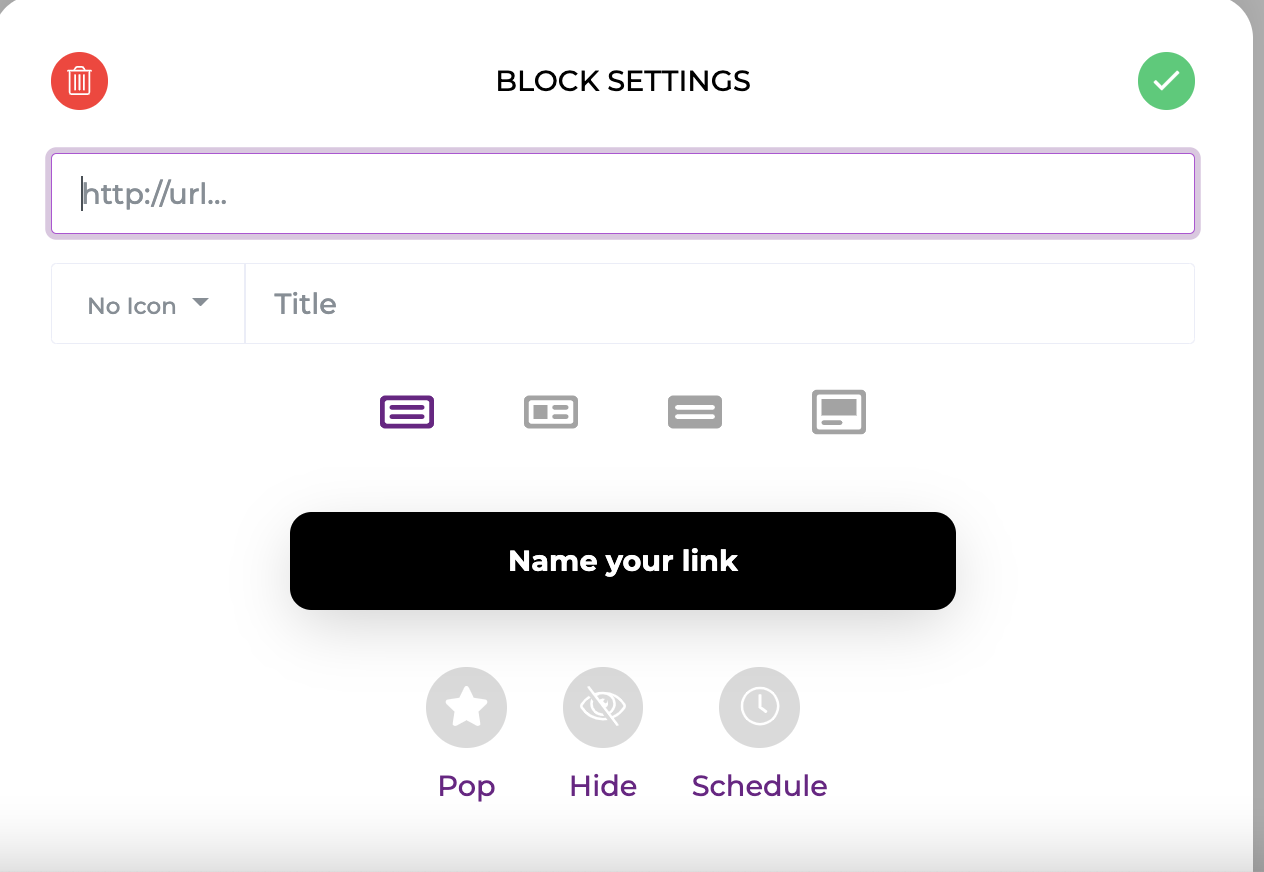
Task: Select the large image preview layout icon
Action: [x=838, y=412]
